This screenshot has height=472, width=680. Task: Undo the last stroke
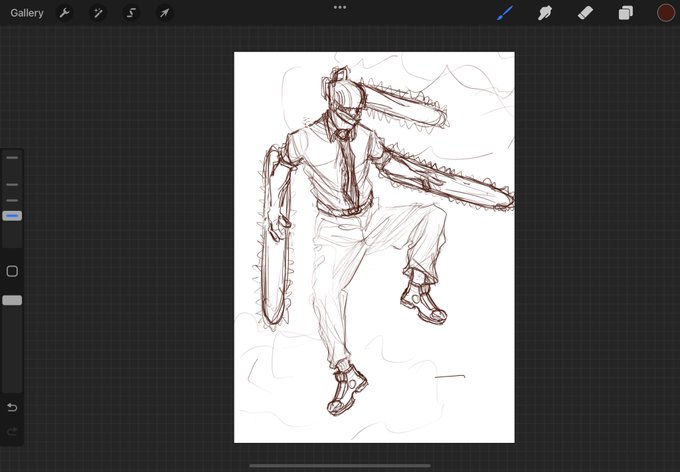(12, 407)
